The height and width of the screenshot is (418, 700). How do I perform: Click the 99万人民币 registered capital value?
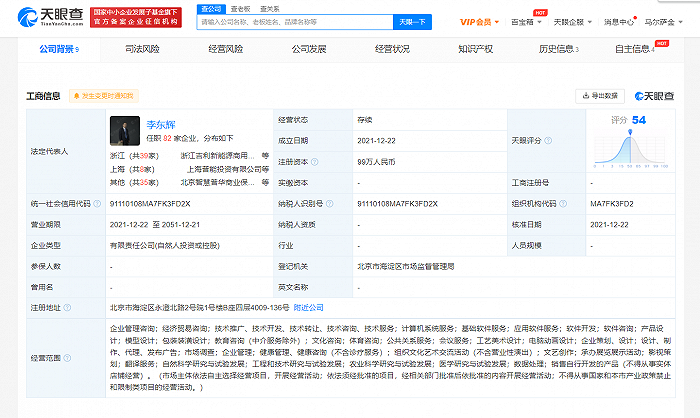[376, 162]
